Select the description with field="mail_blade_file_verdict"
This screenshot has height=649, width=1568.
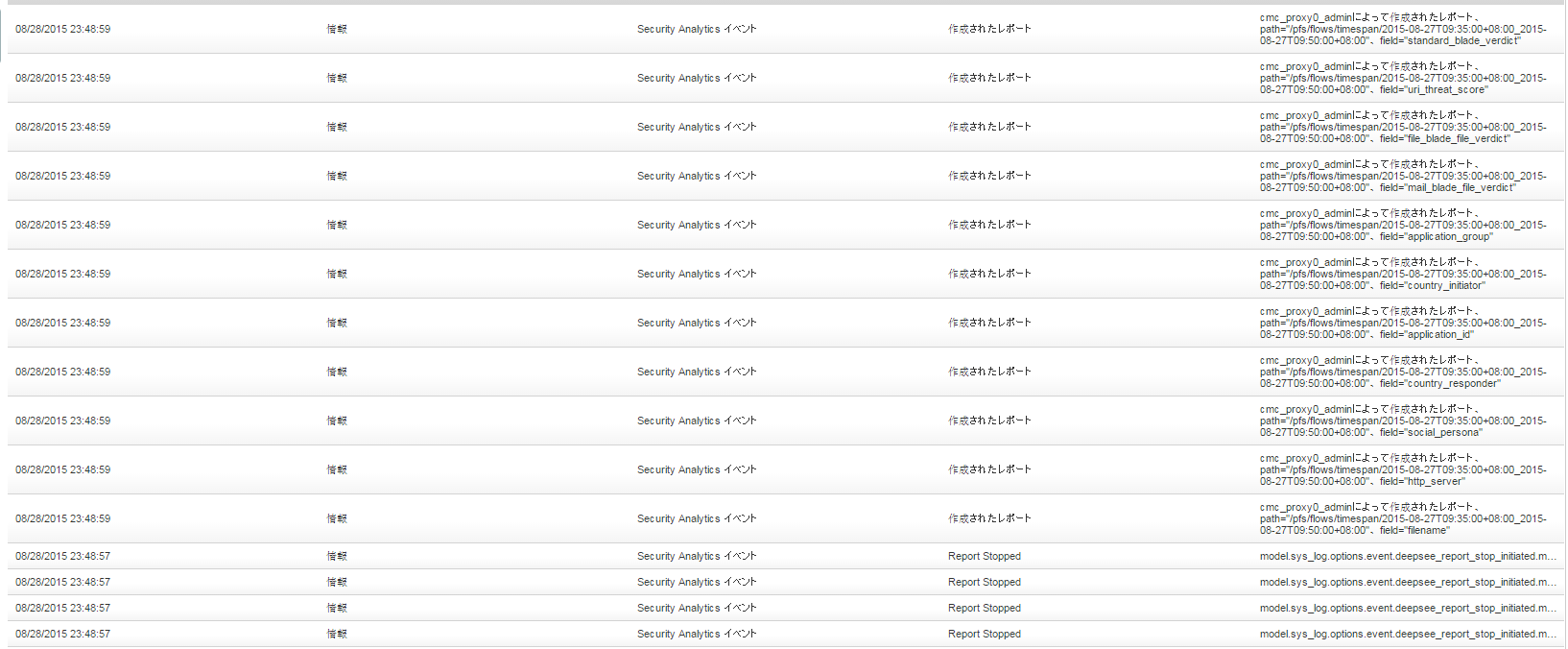(1403, 176)
